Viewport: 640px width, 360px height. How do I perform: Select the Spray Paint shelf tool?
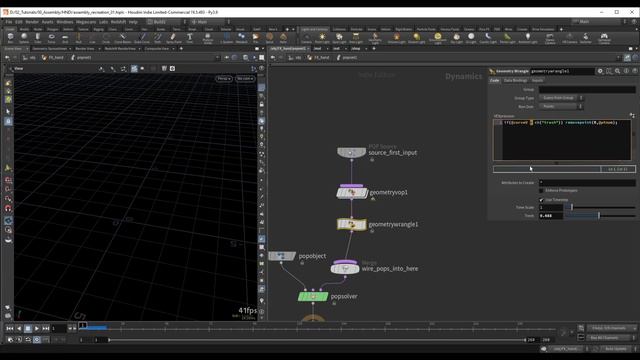point(173,38)
